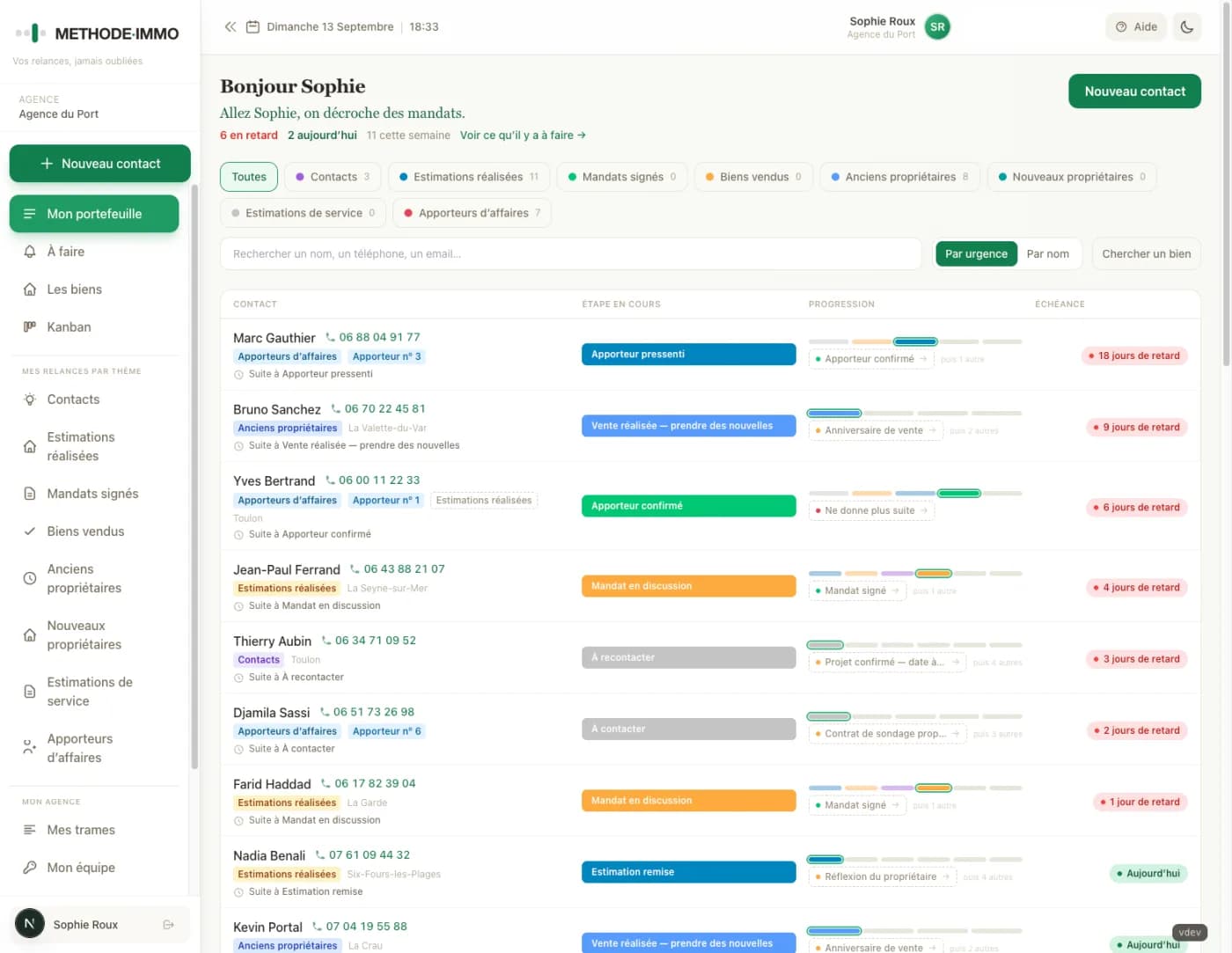Viewport: 1232px width, 953px height.
Task: Switch sorting to Par nom
Action: pos(1048,254)
